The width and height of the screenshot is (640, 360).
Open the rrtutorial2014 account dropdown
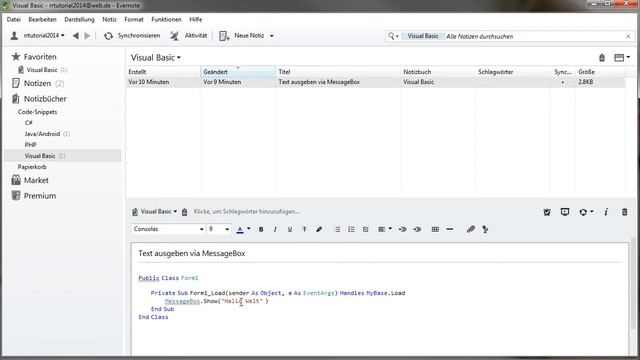click(x=38, y=36)
